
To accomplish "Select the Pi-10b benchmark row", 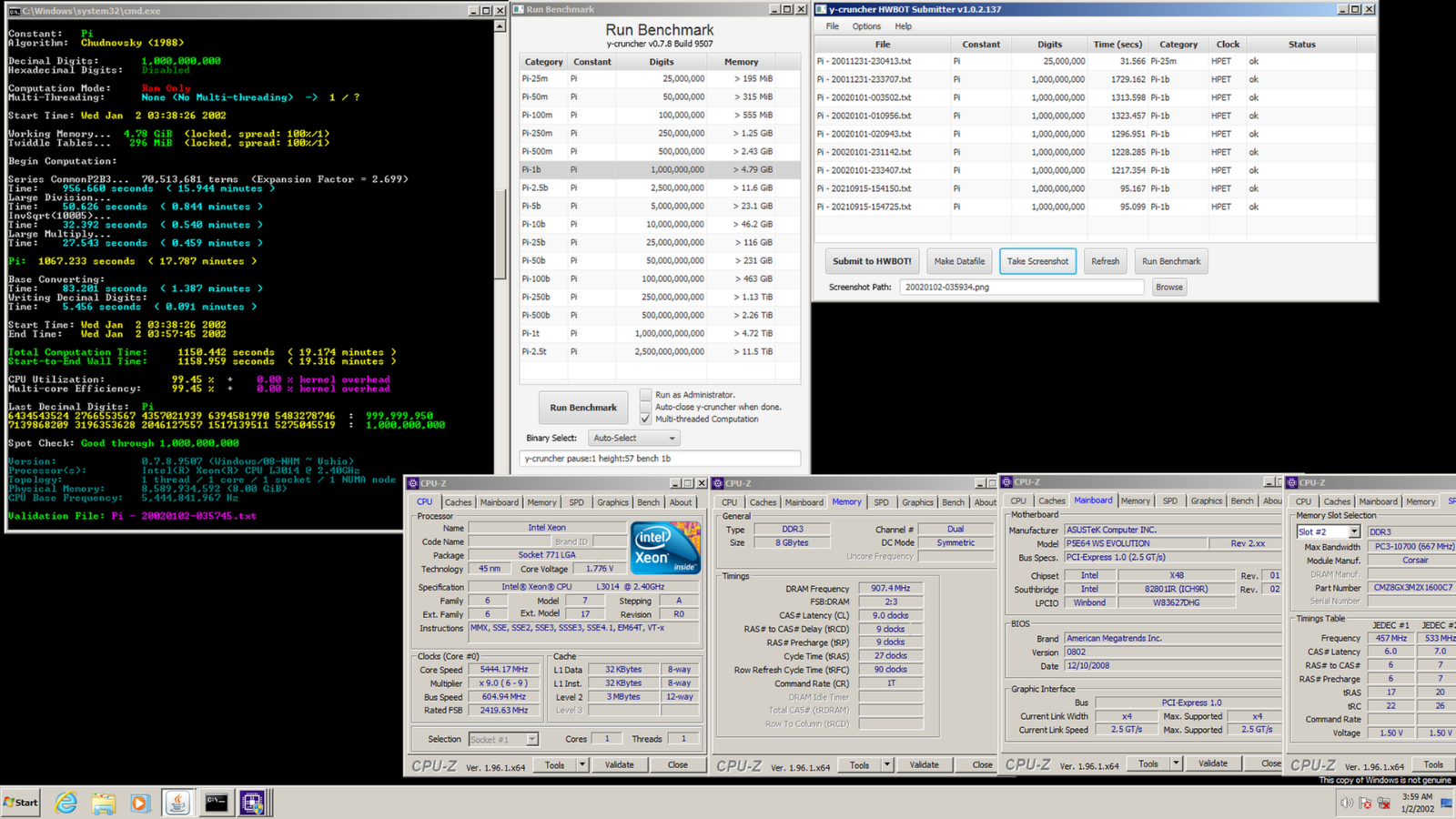I will [660, 224].
